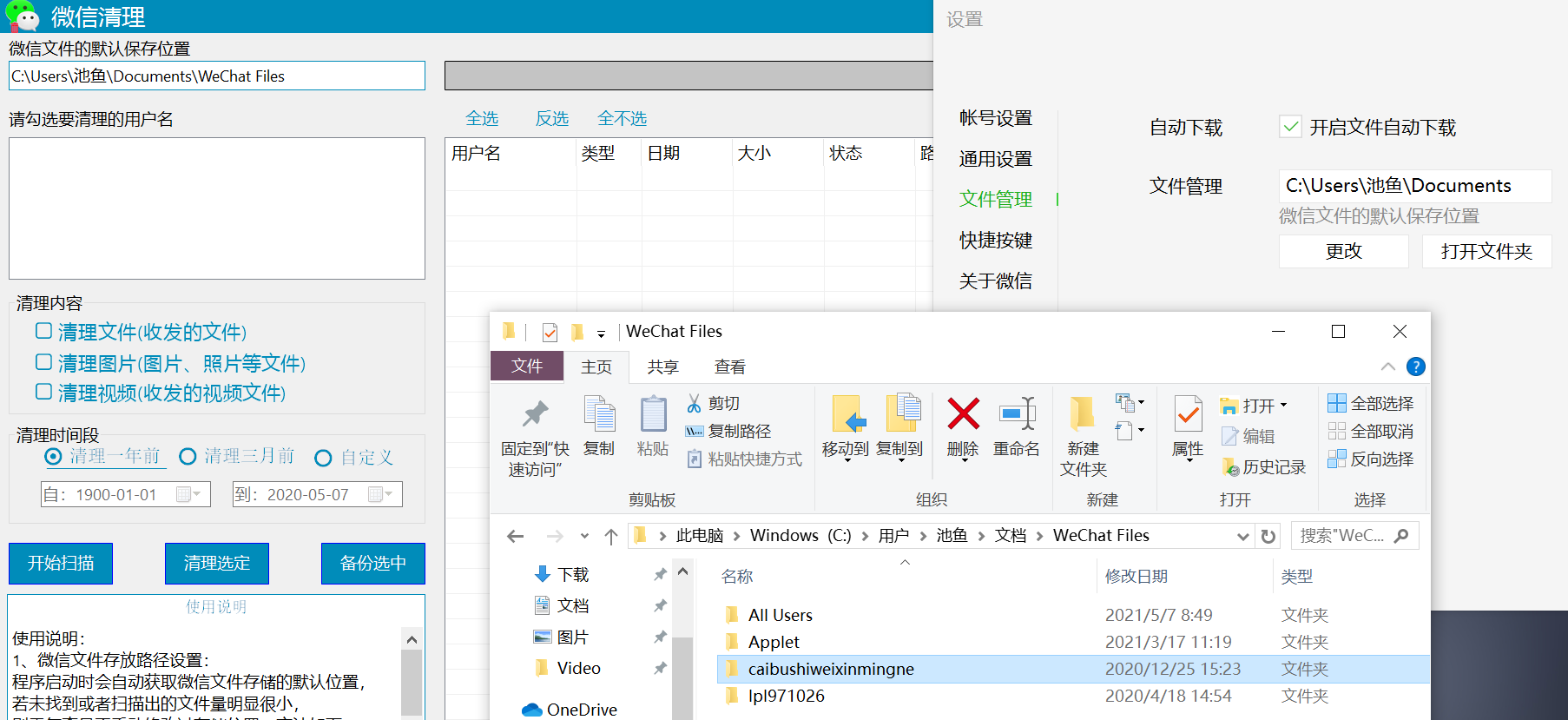Click the Pin to Quick access icon
1568x720 pixels.
534,415
